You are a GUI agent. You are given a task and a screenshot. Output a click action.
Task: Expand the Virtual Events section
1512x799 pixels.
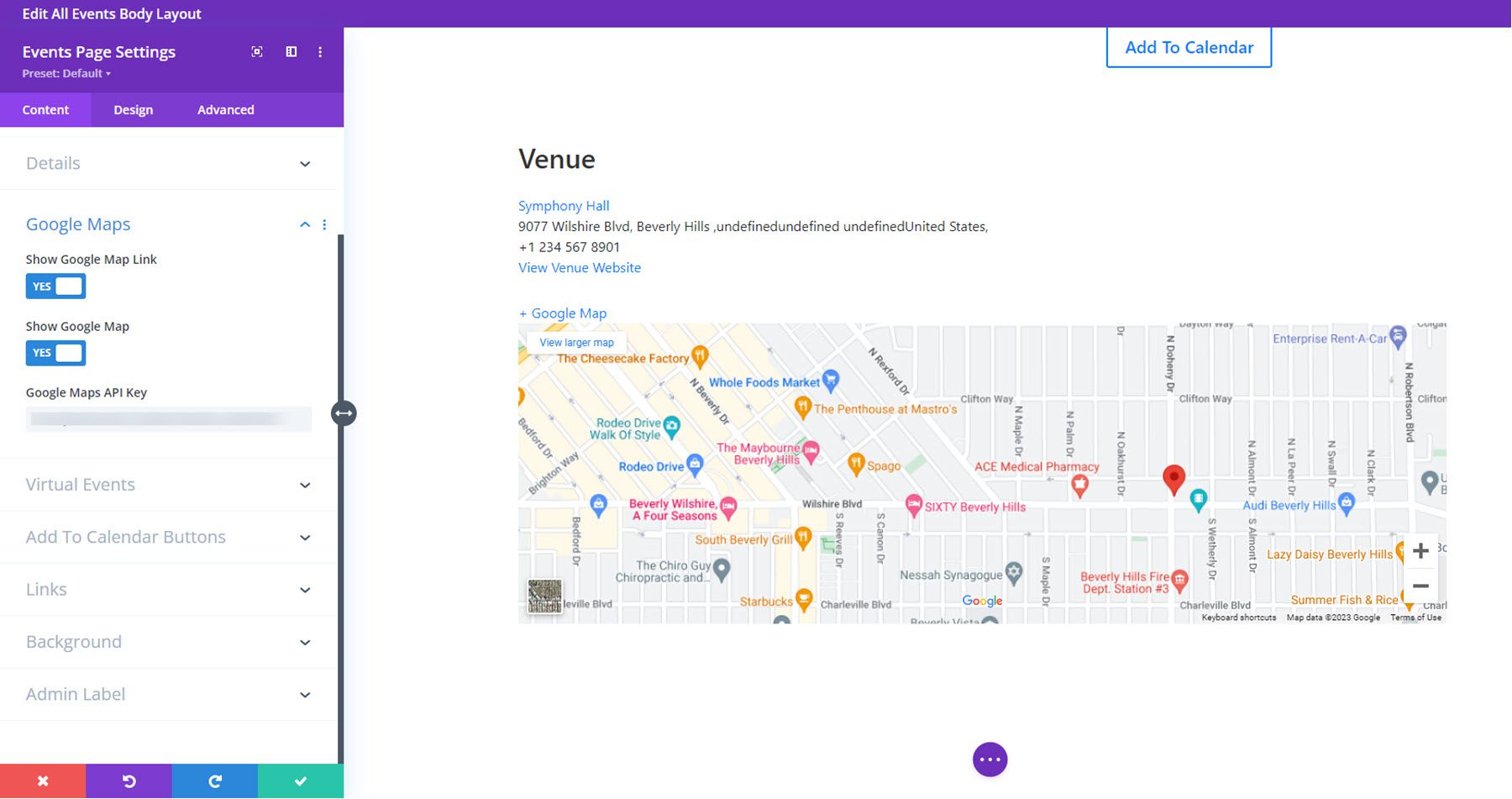[x=304, y=485]
